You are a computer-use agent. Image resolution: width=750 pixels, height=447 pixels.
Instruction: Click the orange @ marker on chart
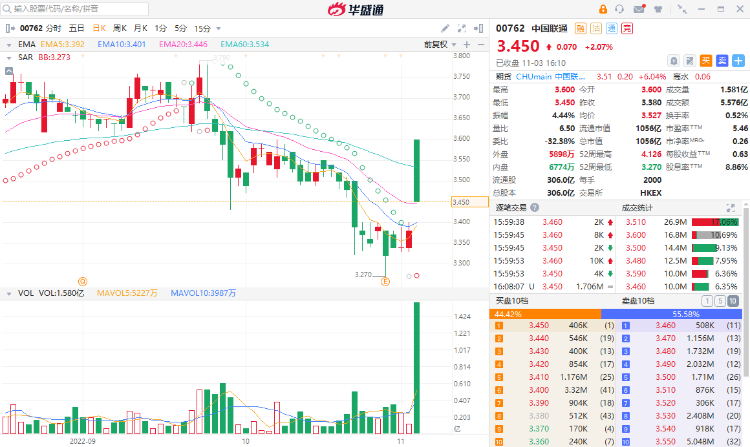[x=82, y=281]
